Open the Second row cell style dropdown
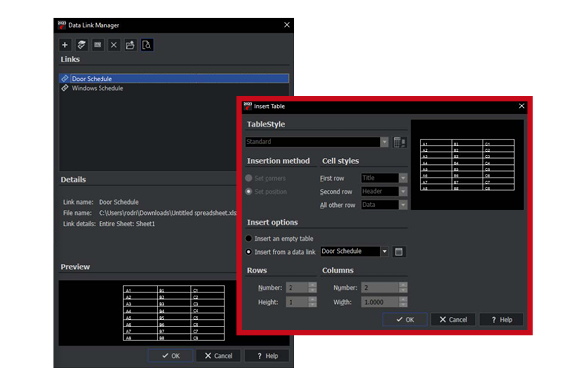This screenshot has height=385, width=583. tap(403, 192)
